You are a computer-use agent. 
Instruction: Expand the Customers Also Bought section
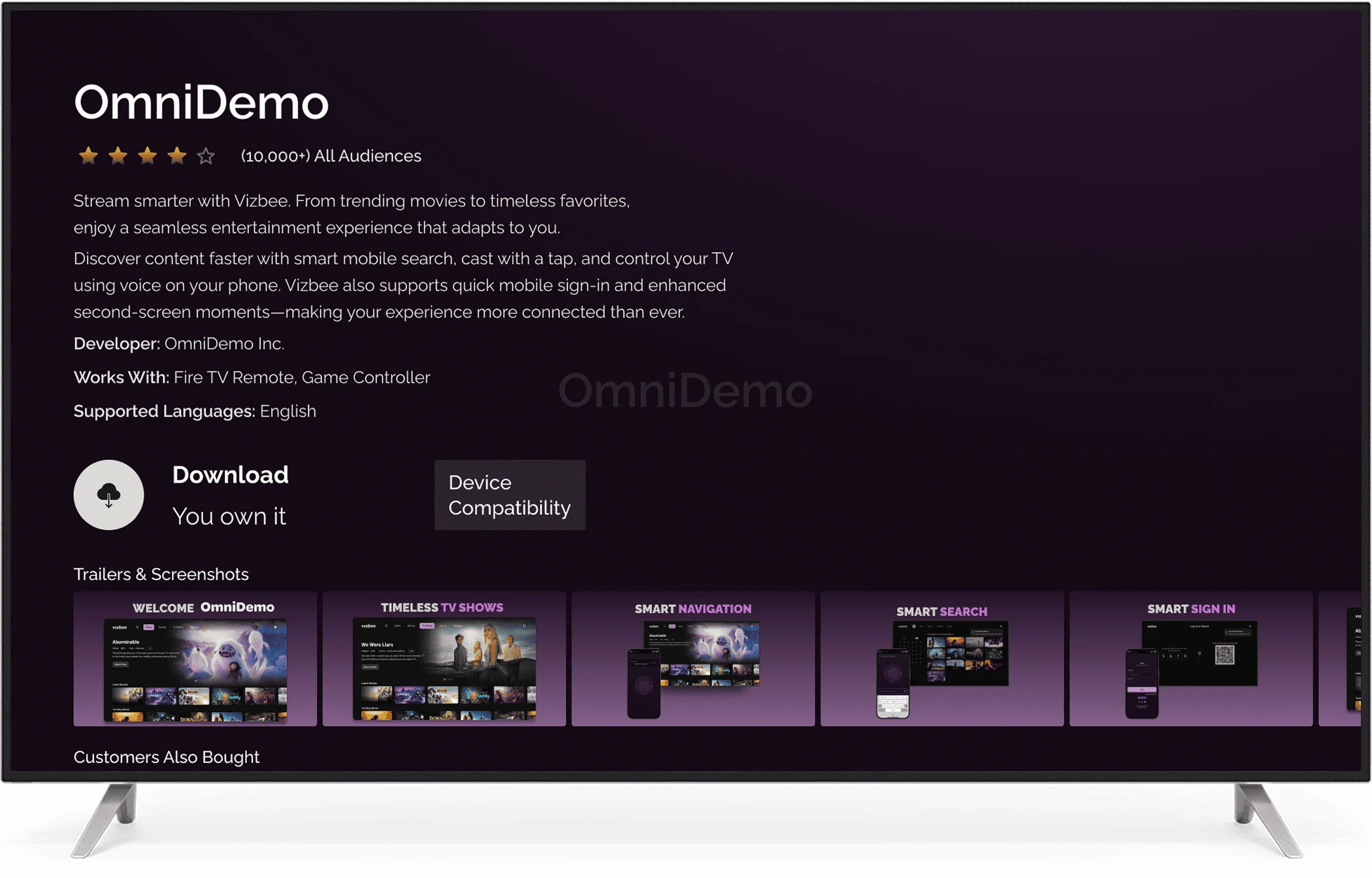167,756
